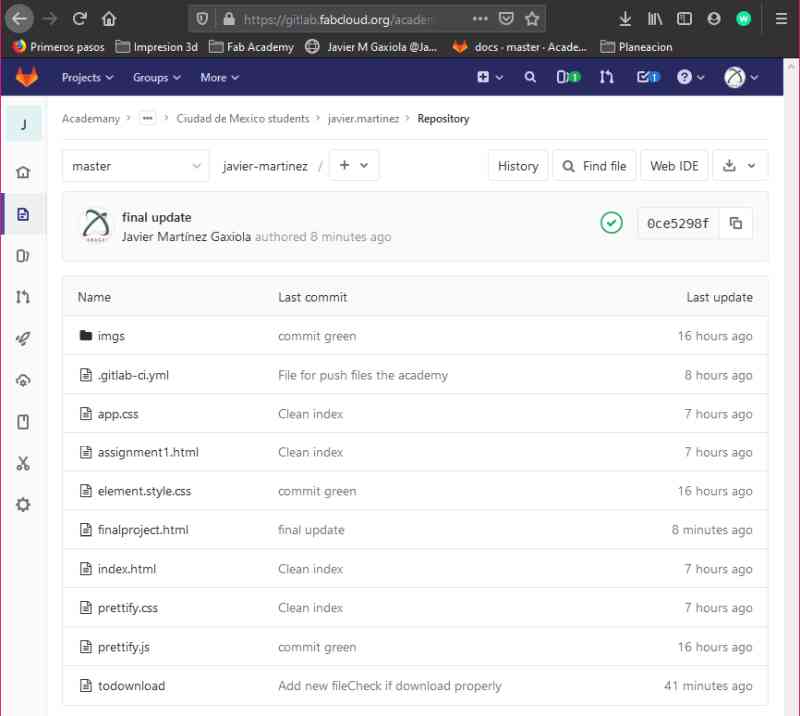Image resolution: width=800 pixels, height=716 pixels.
Task: View the passed pipeline status checkmark
Action: [611, 223]
